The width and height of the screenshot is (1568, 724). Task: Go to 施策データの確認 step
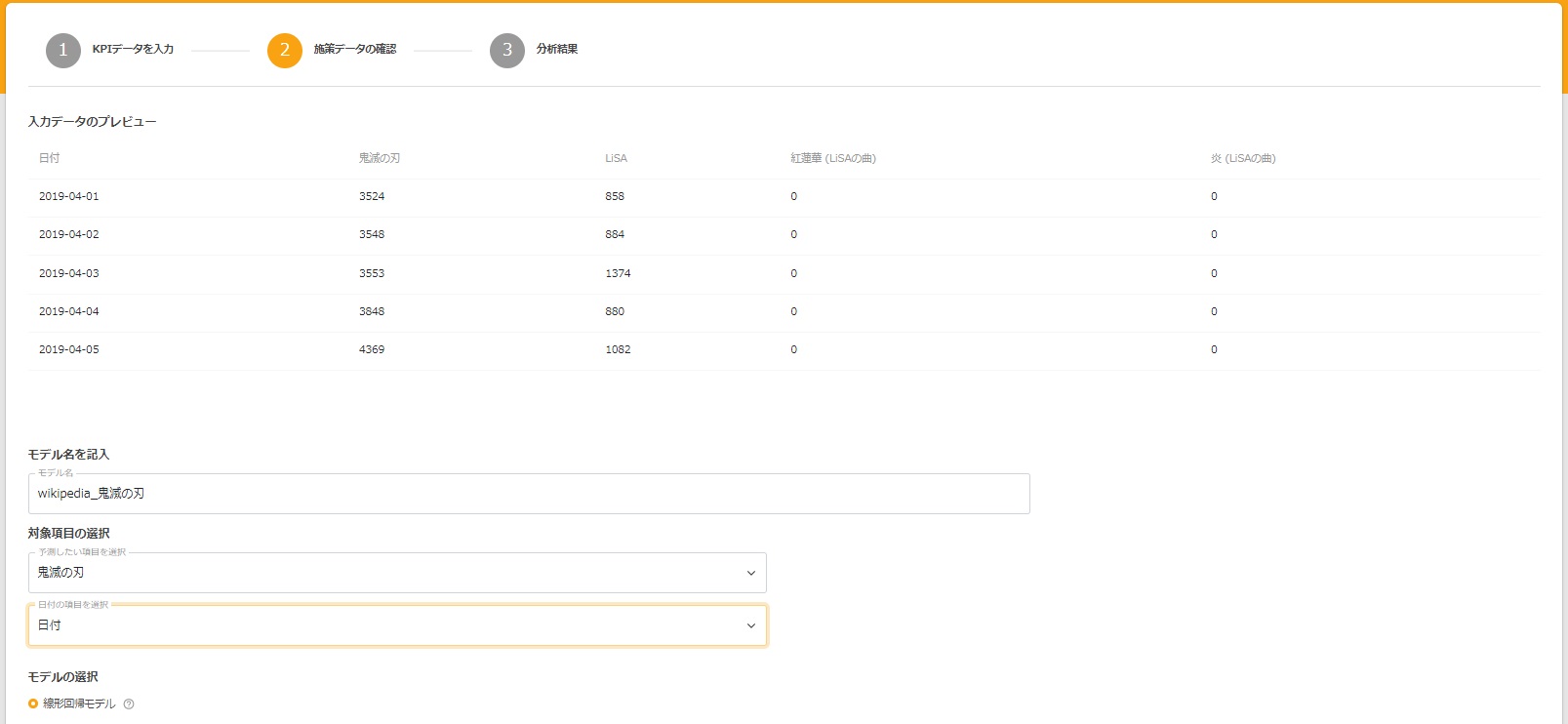(x=355, y=49)
